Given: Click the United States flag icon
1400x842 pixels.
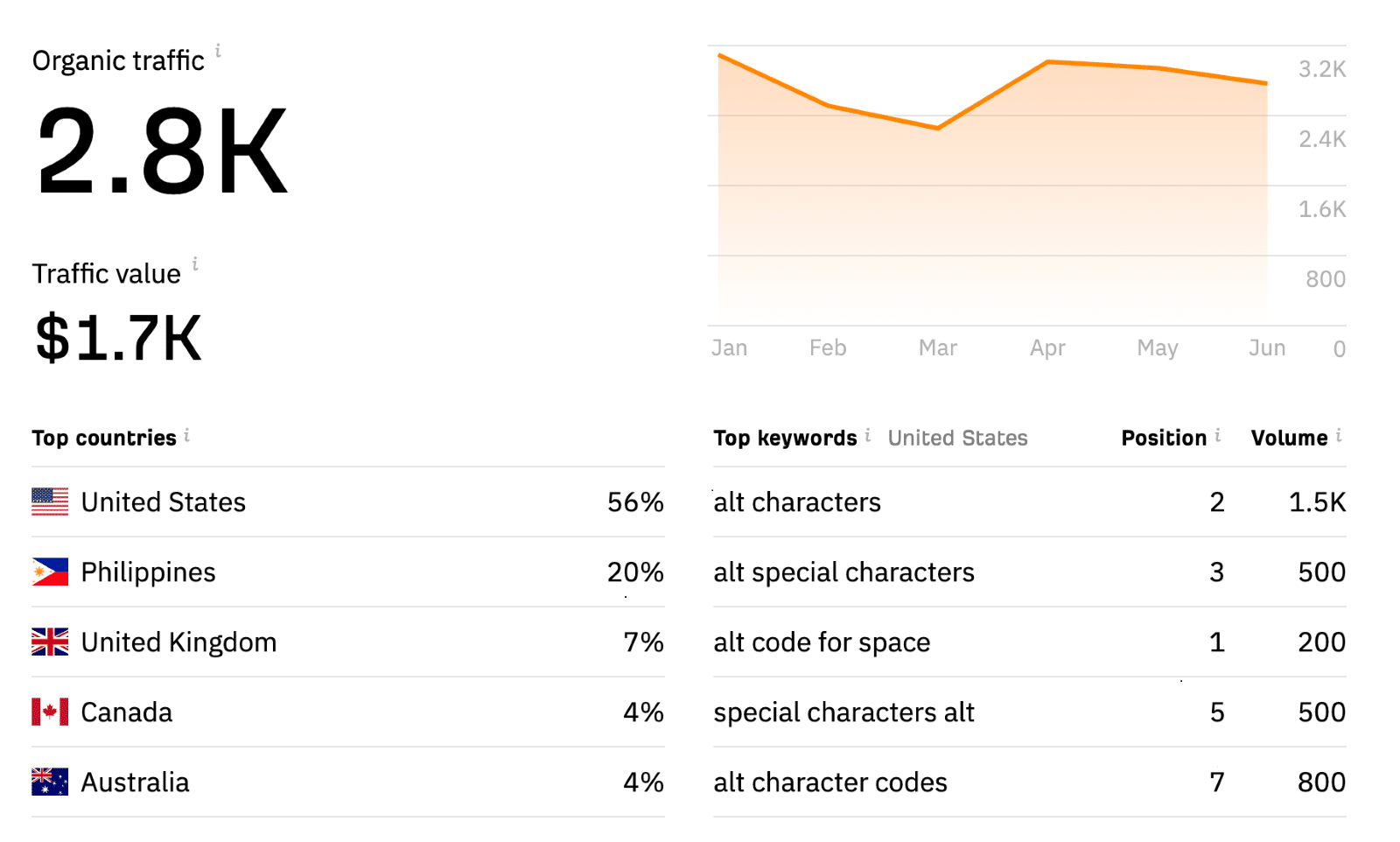Looking at the screenshot, I should click(x=50, y=502).
